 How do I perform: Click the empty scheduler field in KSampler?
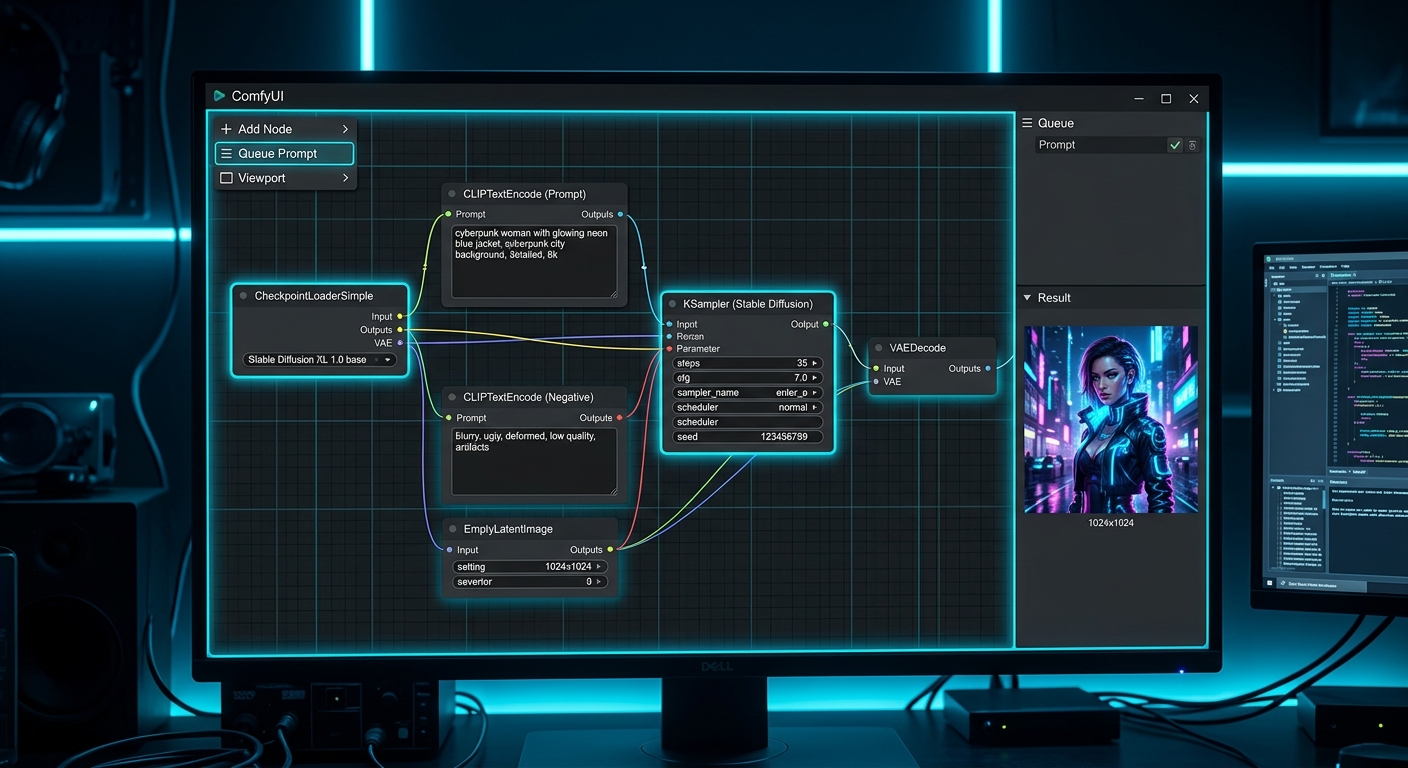coord(747,422)
